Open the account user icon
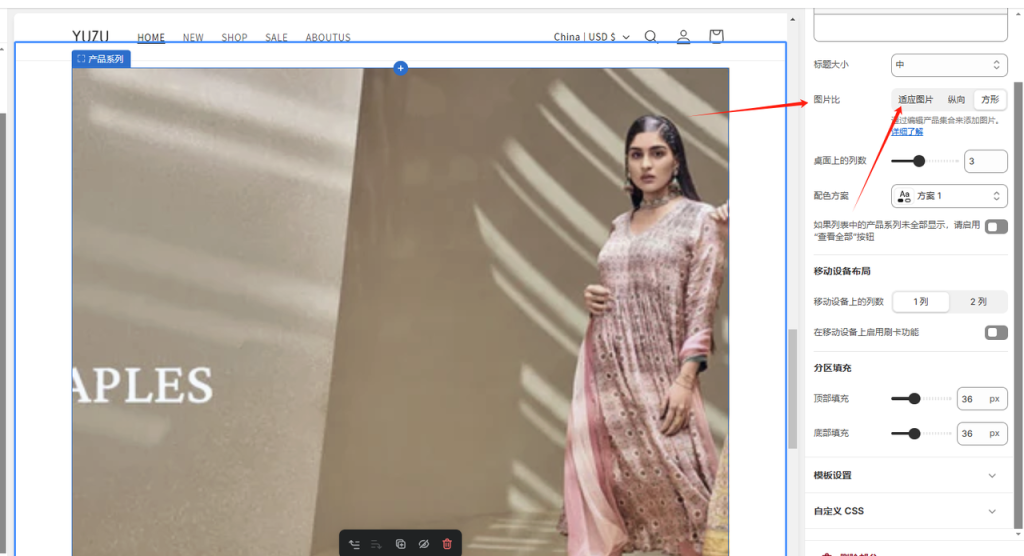 tap(683, 37)
